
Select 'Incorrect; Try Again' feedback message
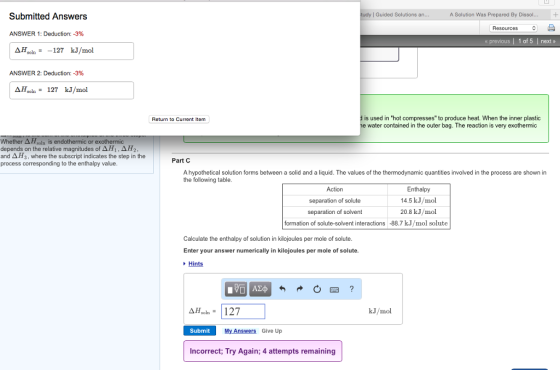[x=262, y=351]
